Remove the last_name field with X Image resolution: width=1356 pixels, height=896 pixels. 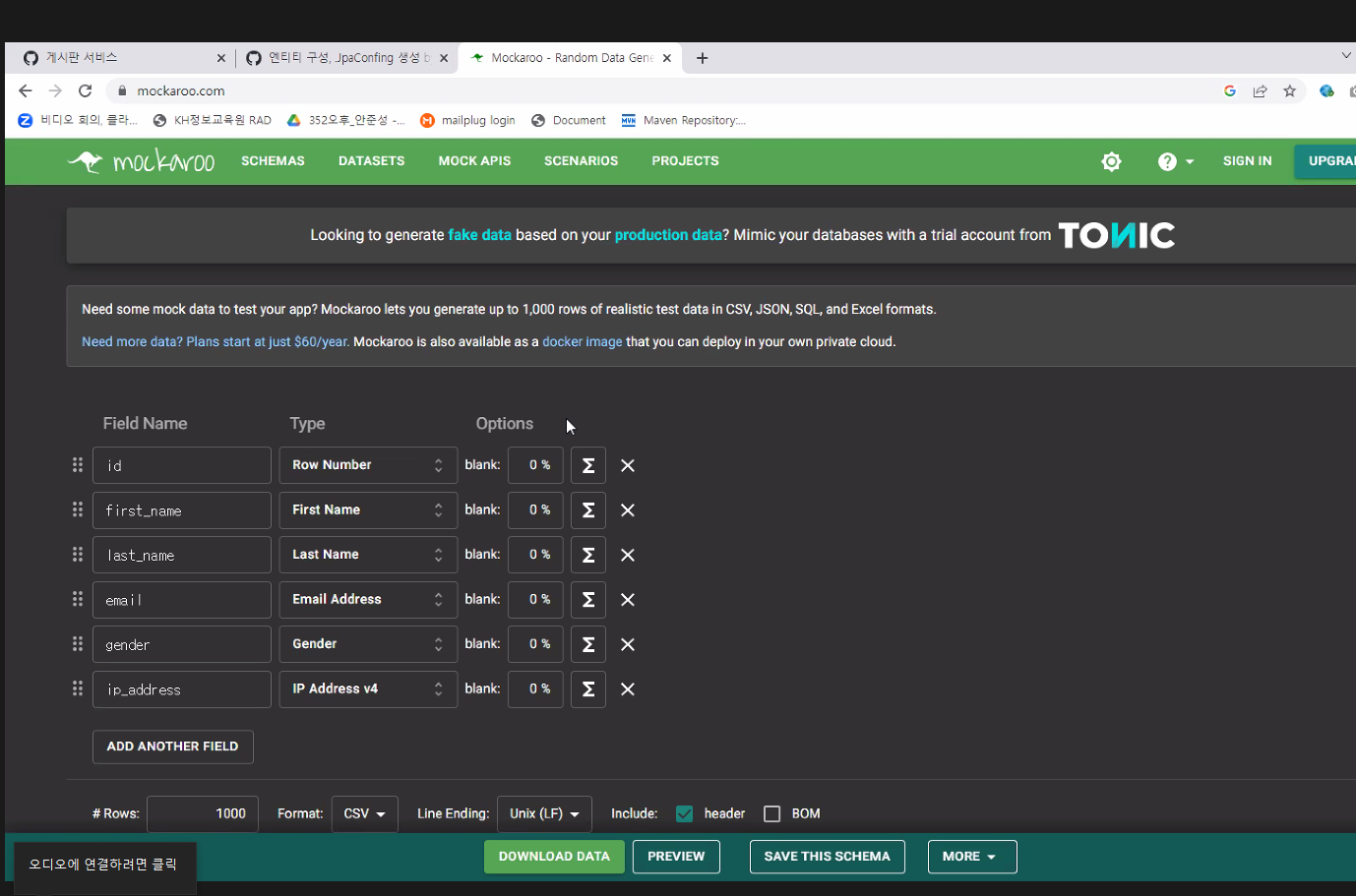click(x=628, y=555)
